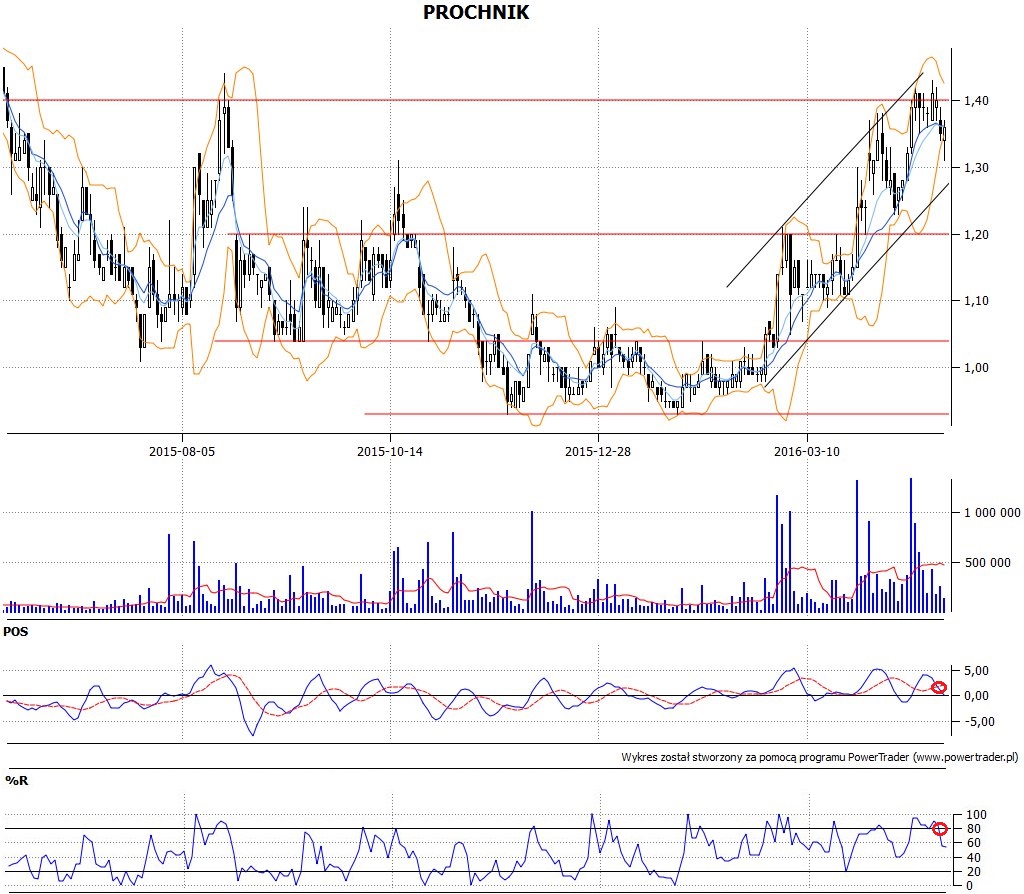Click the 2015-12-28 date label

point(598,451)
